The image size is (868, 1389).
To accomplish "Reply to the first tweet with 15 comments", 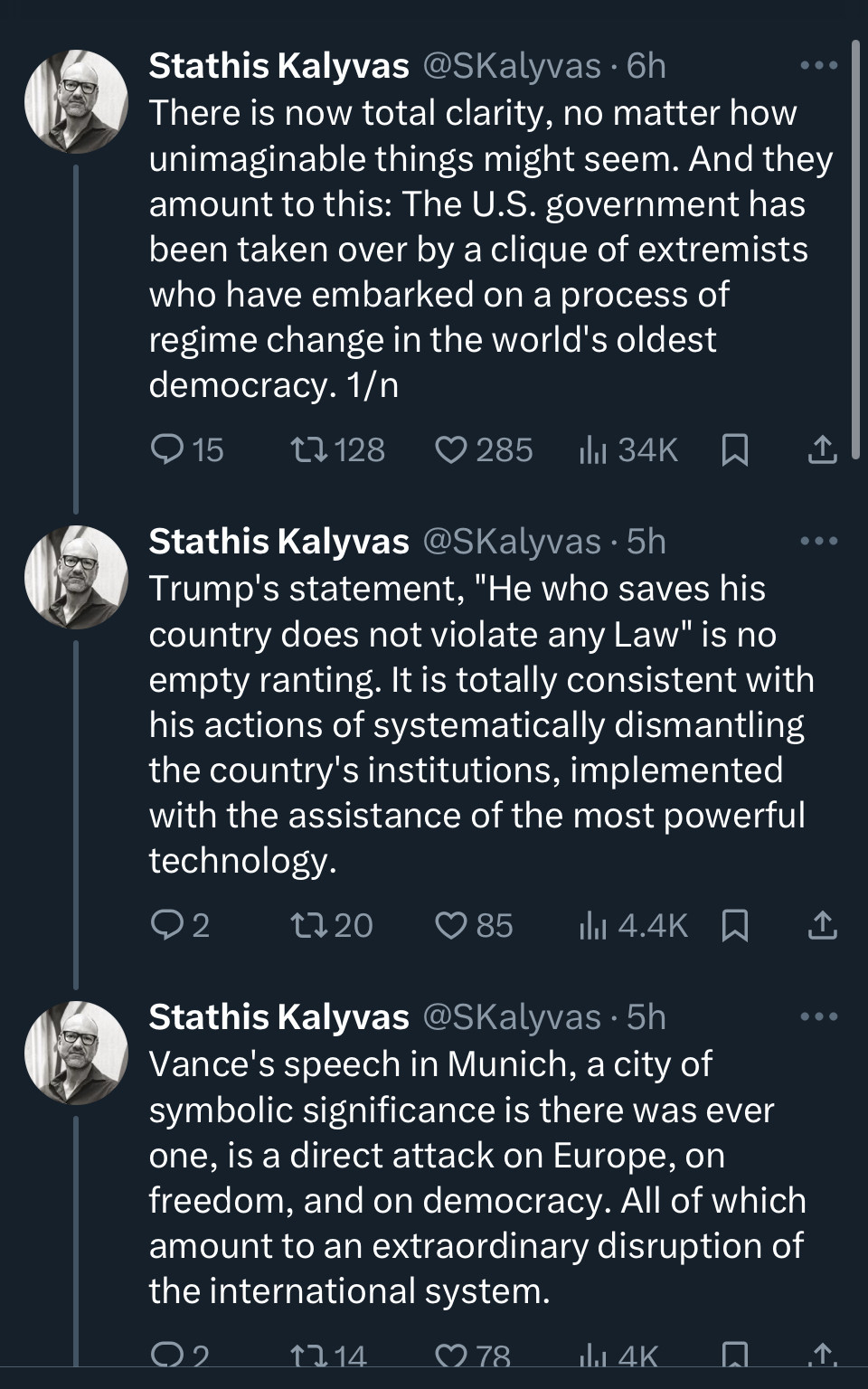I will [167, 449].
